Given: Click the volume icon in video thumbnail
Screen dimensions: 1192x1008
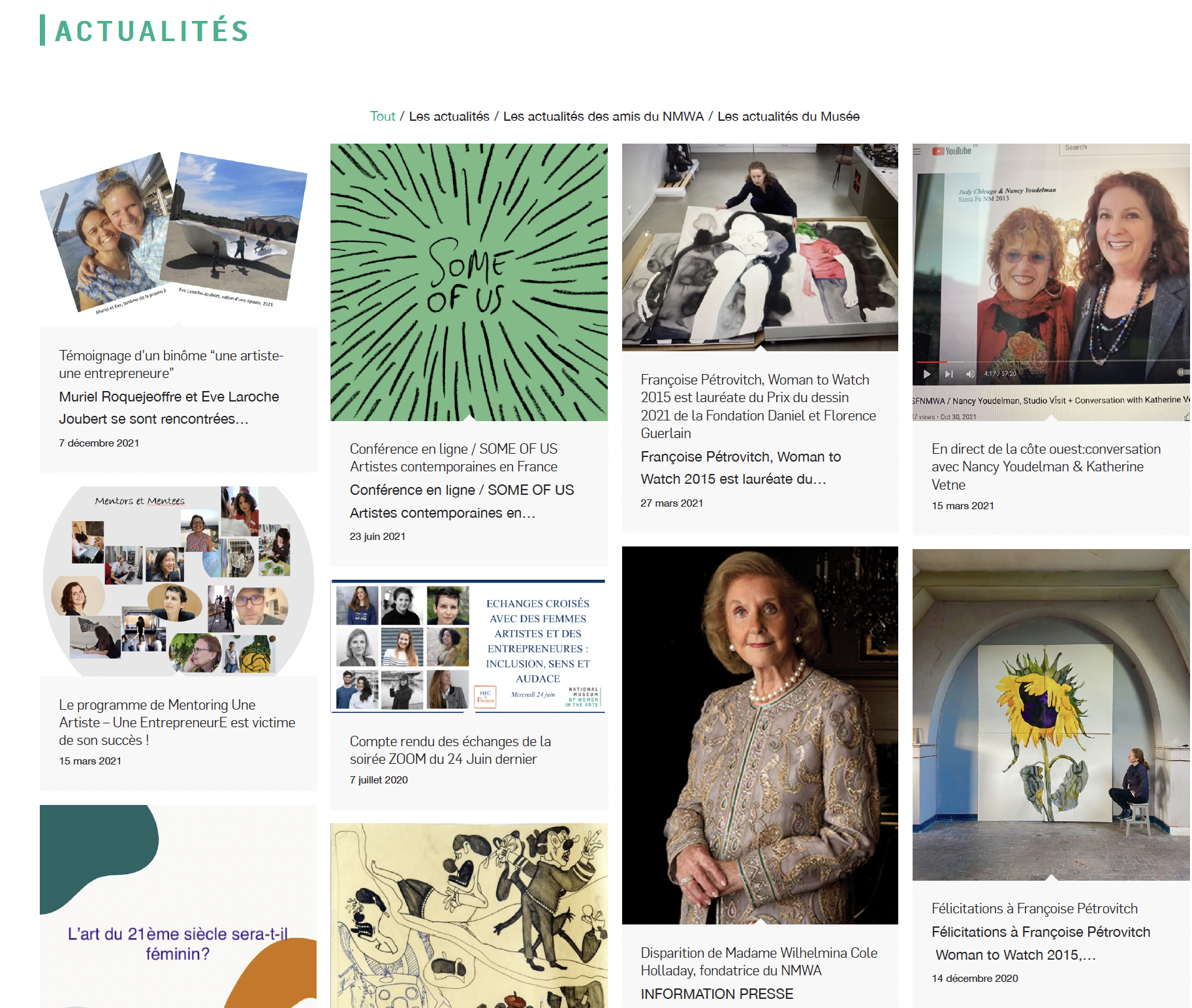Looking at the screenshot, I should point(971,373).
